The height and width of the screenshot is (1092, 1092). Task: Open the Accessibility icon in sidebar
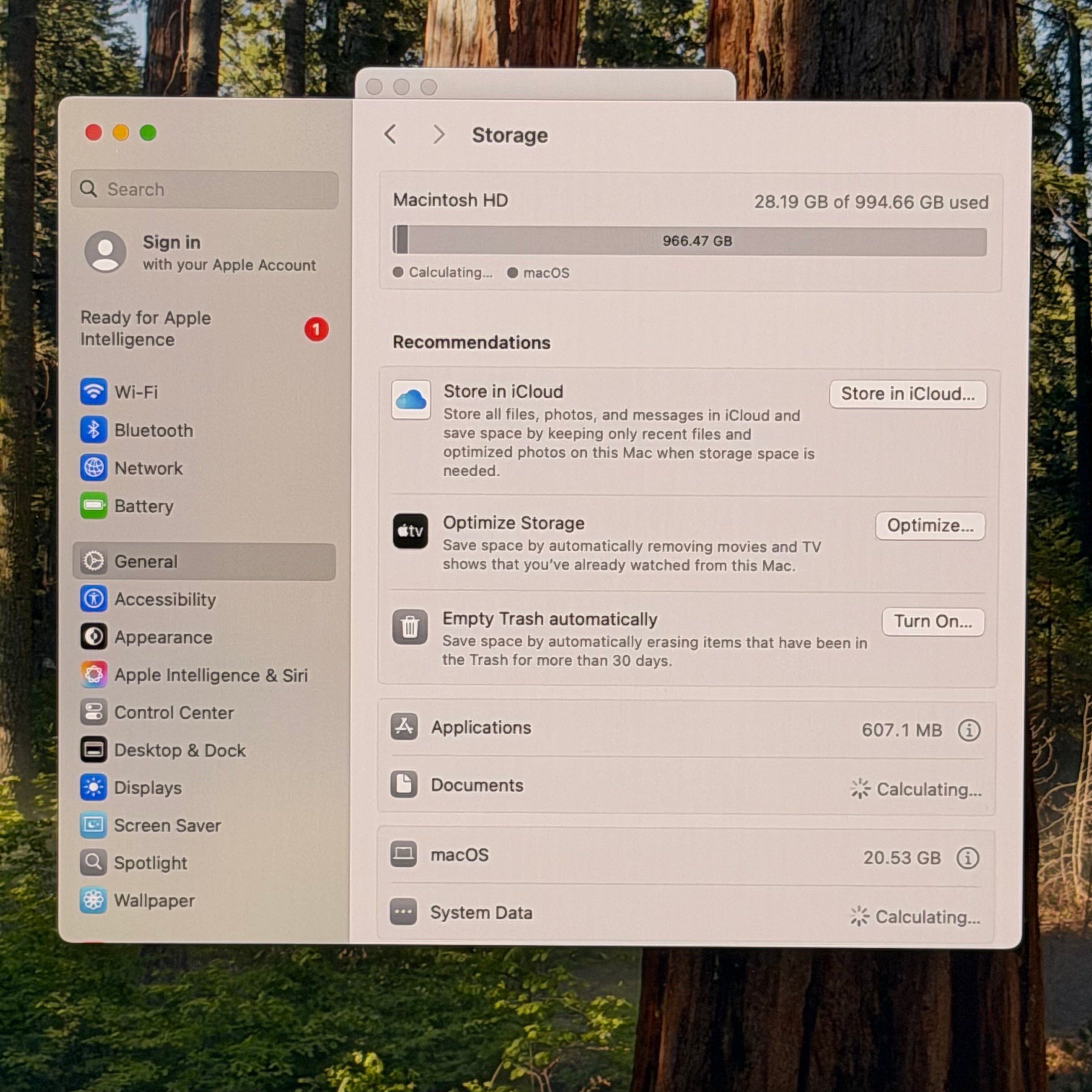tap(93, 599)
